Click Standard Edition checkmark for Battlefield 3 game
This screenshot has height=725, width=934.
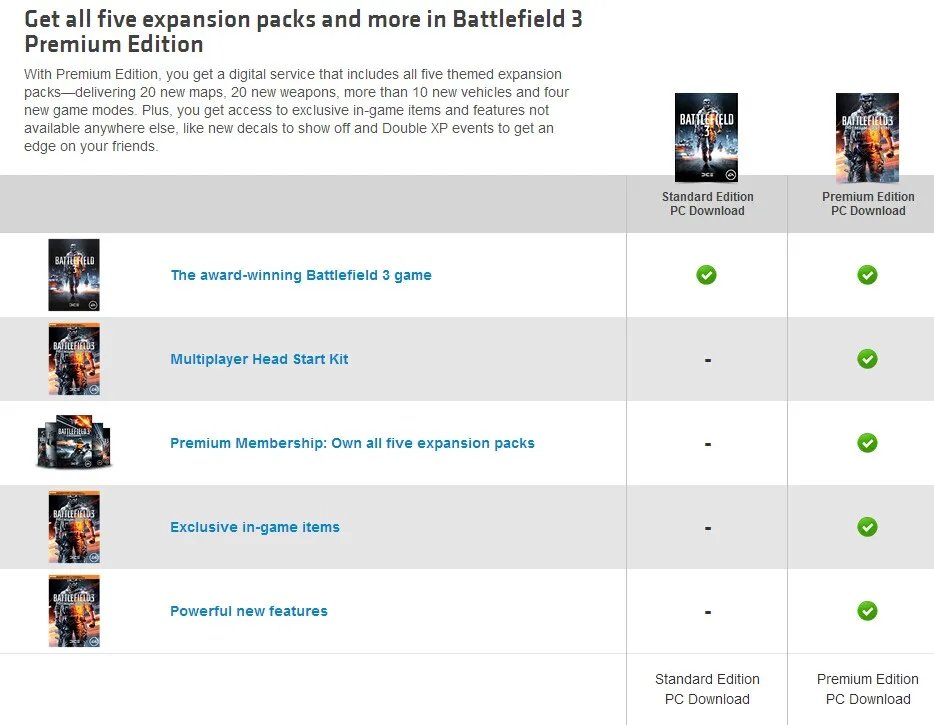pyautogui.click(x=707, y=275)
